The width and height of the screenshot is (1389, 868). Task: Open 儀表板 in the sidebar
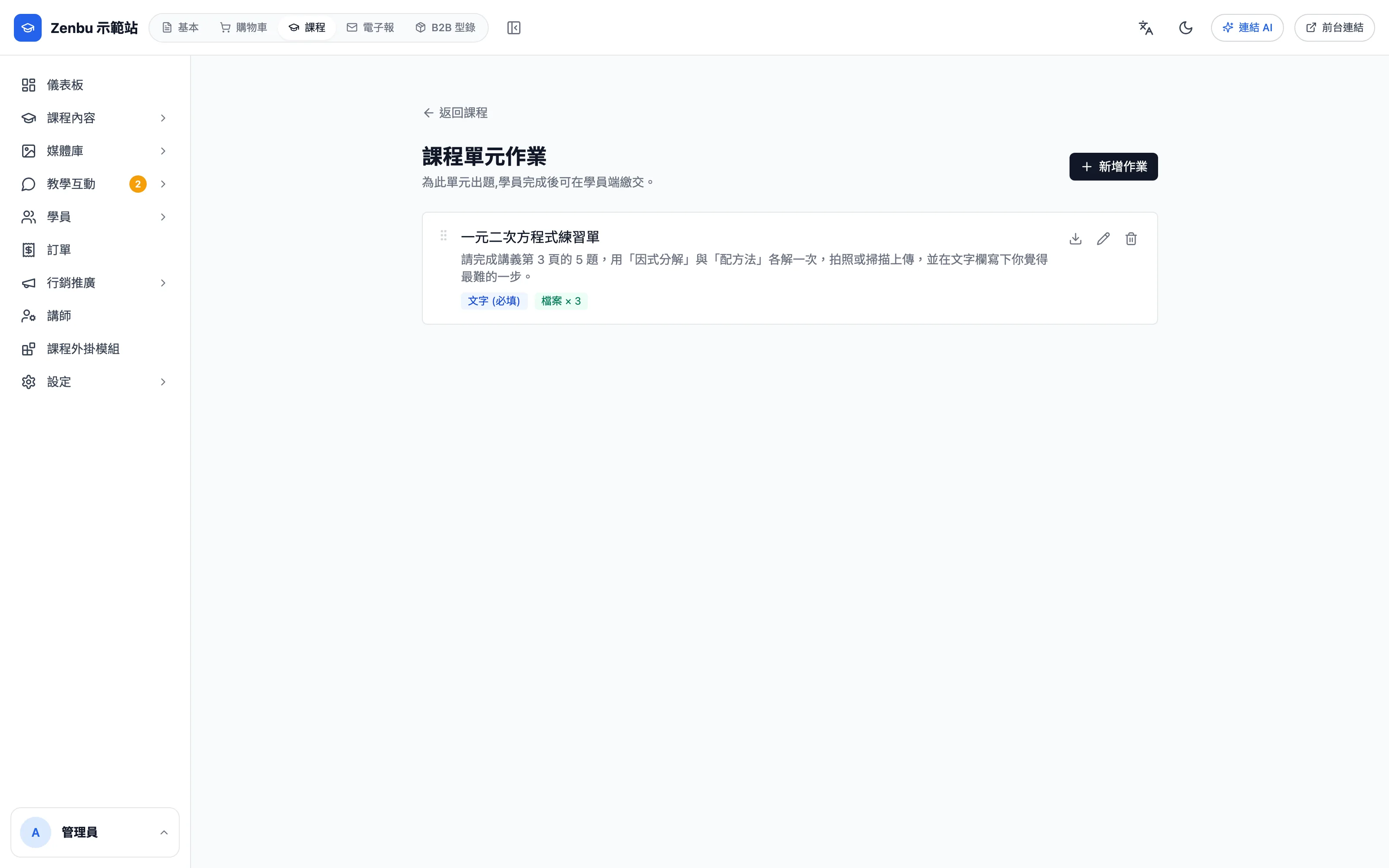click(x=95, y=85)
